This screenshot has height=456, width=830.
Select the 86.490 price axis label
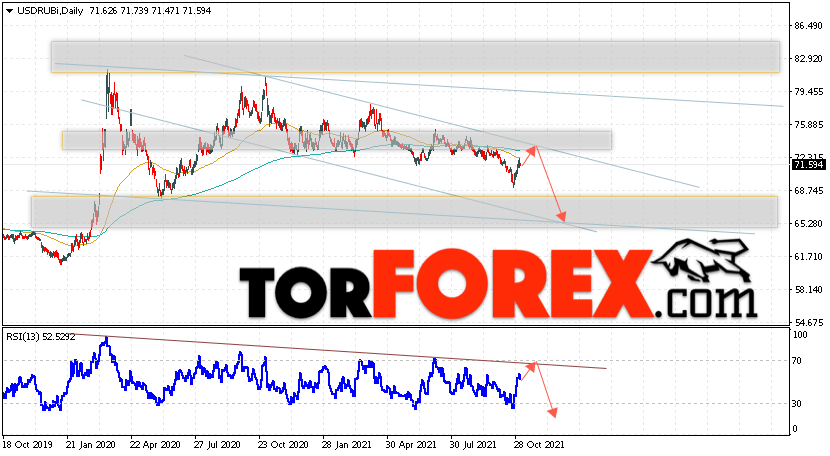(808, 25)
